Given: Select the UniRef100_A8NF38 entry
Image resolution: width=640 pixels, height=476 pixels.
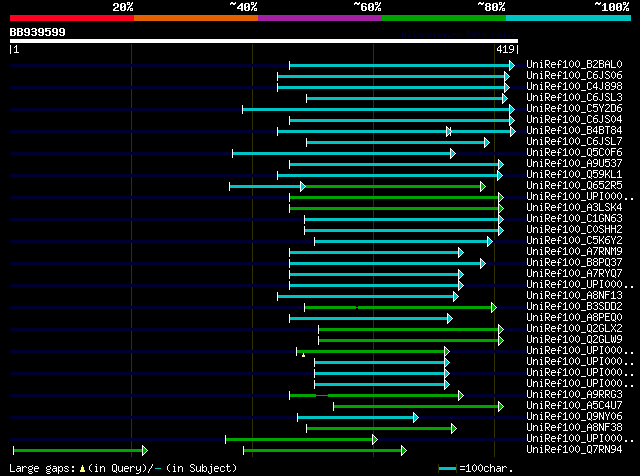Looking at the screenshot, I should click(x=574, y=428).
